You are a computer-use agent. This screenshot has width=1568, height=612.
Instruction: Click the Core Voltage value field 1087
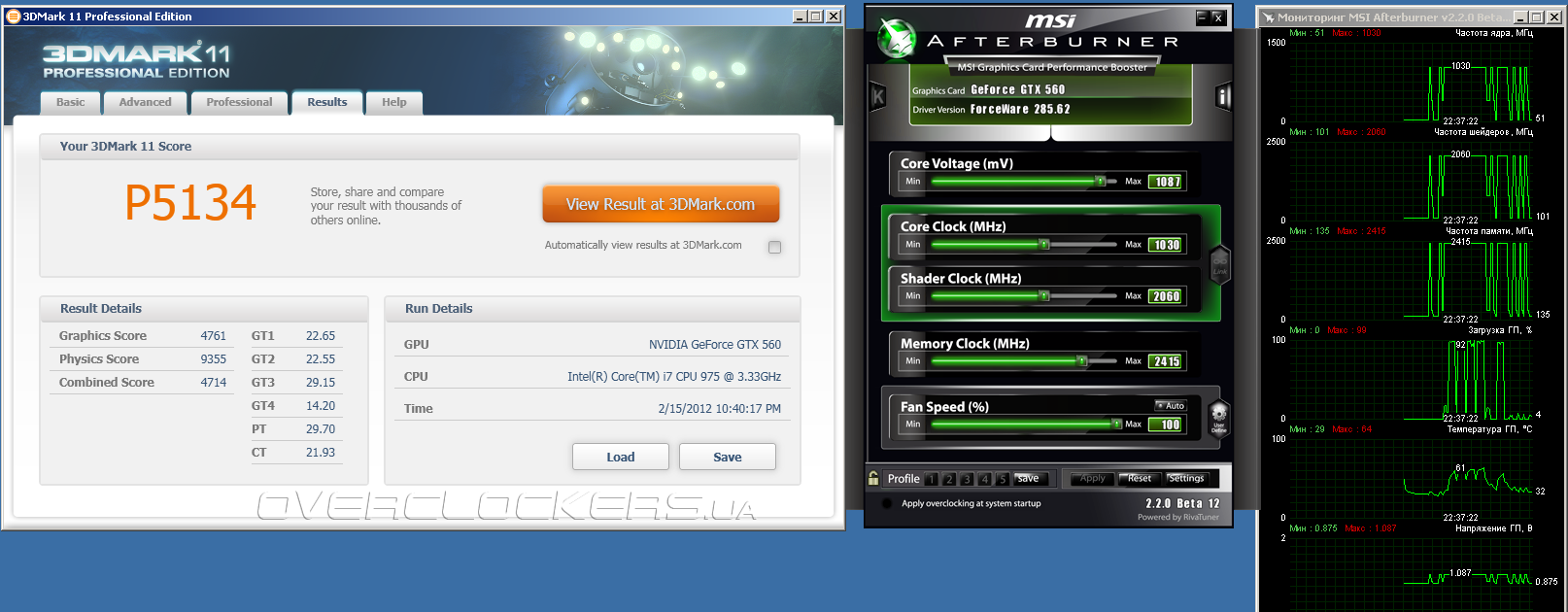point(1166,182)
